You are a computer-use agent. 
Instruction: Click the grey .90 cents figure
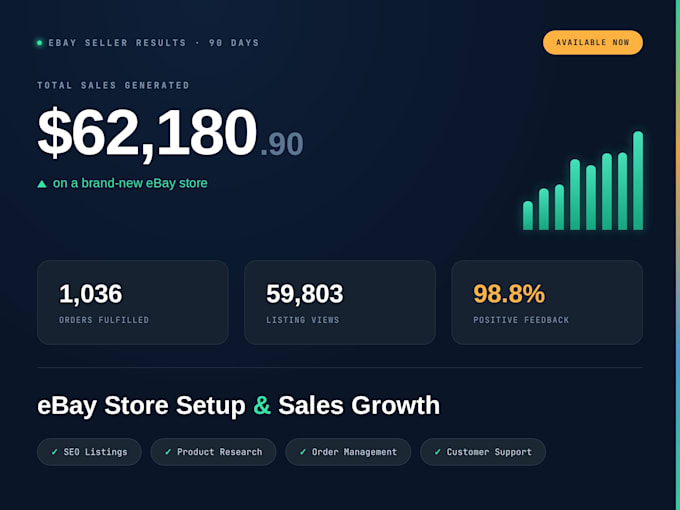pyautogui.click(x=281, y=145)
